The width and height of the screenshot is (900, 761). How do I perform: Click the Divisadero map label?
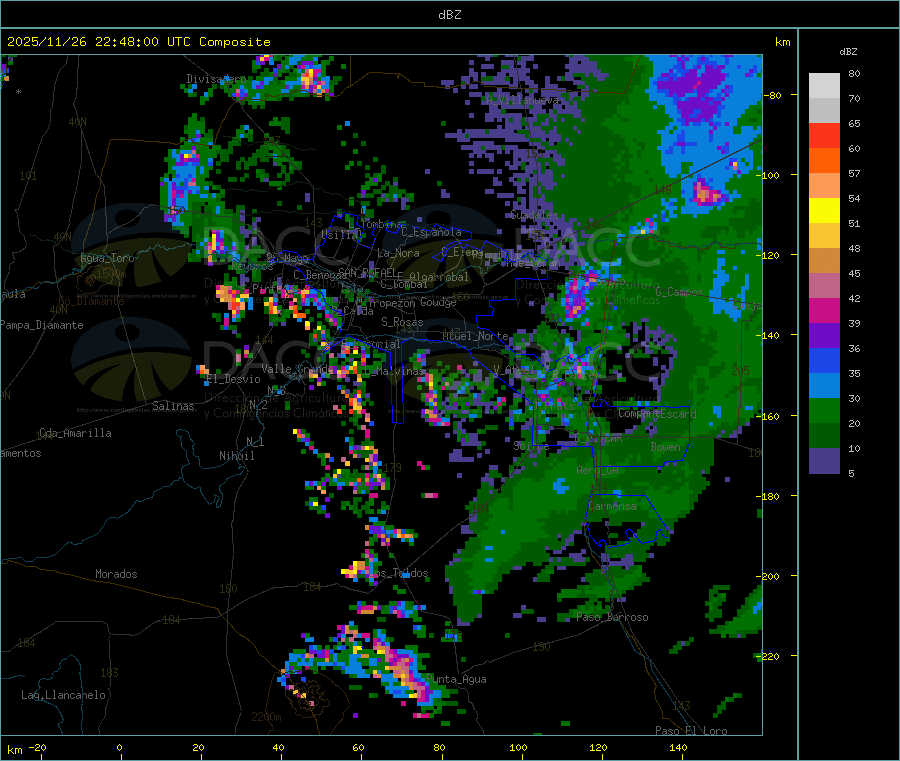pyautogui.click(x=216, y=79)
